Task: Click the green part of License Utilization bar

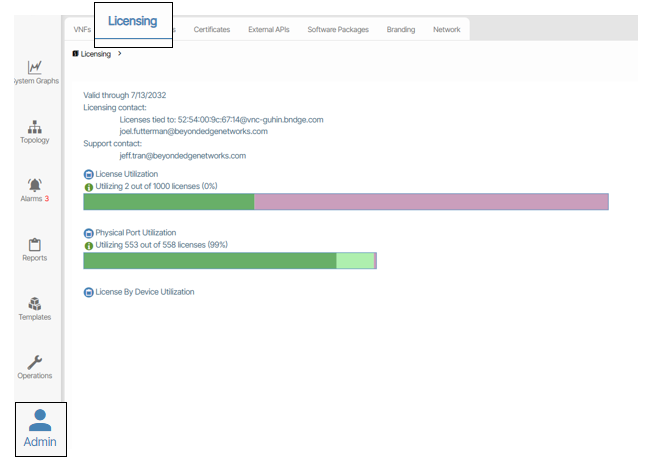Action: point(168,202)
